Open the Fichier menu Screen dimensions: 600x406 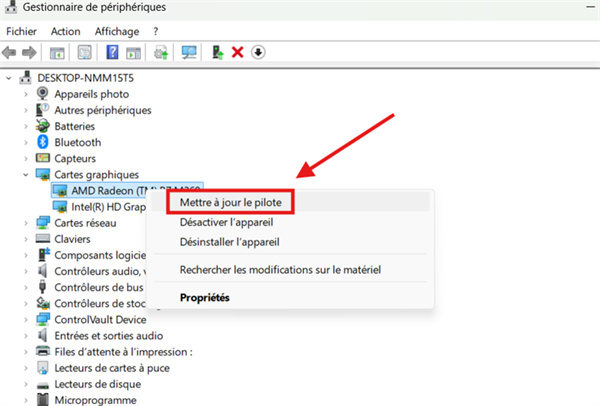pyautogui.click(x=21, y=31)
